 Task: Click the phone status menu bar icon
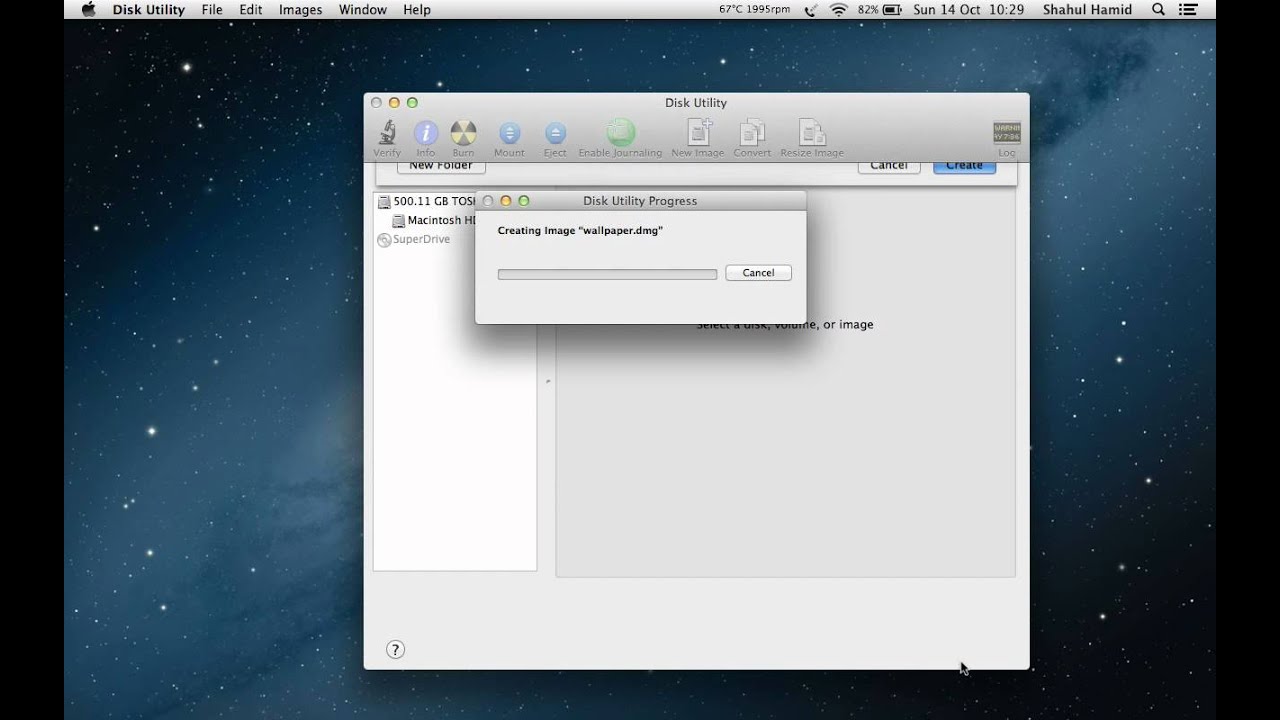coord(810,9)
